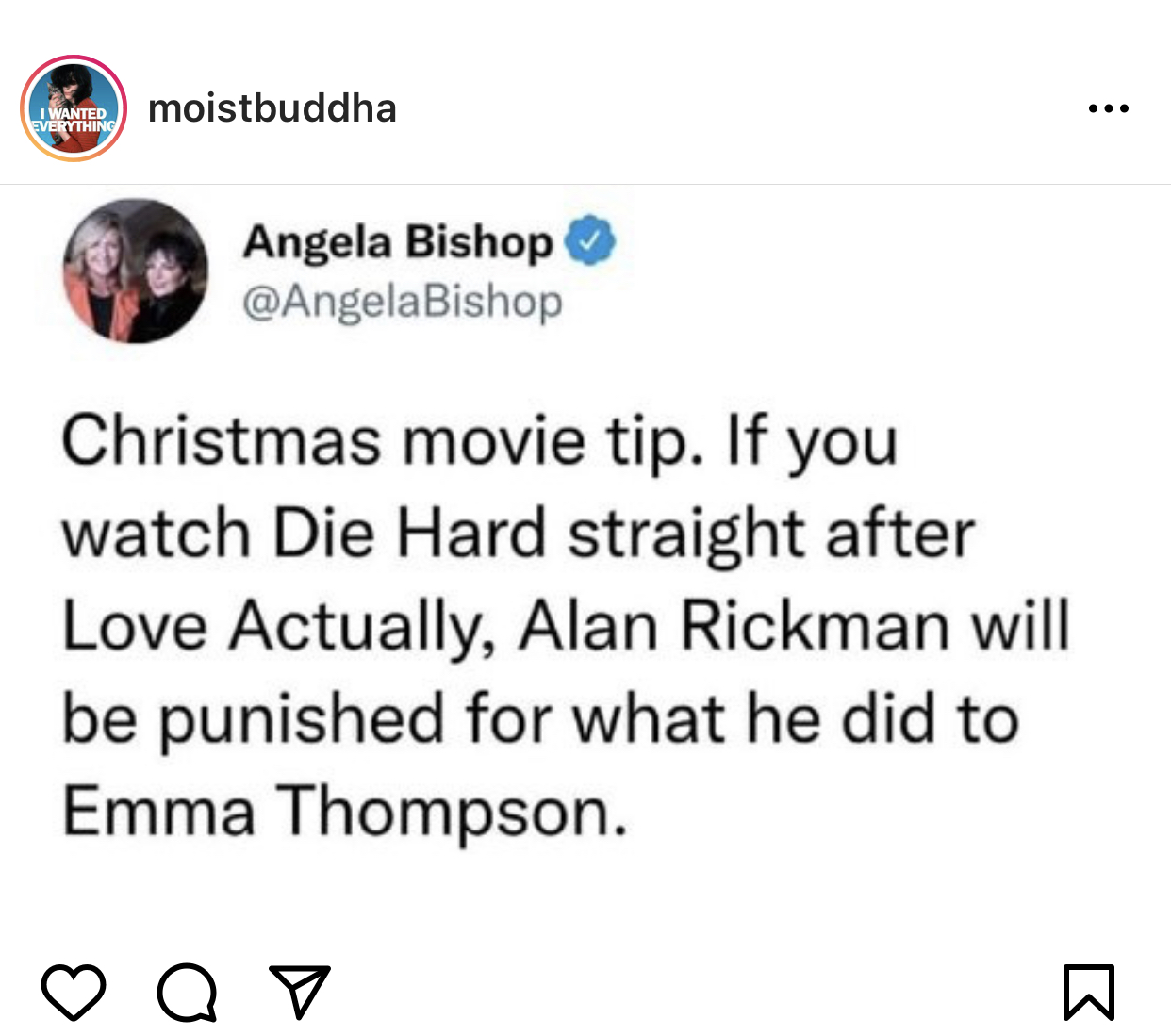Click the "Alan Rickman" name in tweet
This screenshot has height=1036, width=1171.
click(734, 625)
